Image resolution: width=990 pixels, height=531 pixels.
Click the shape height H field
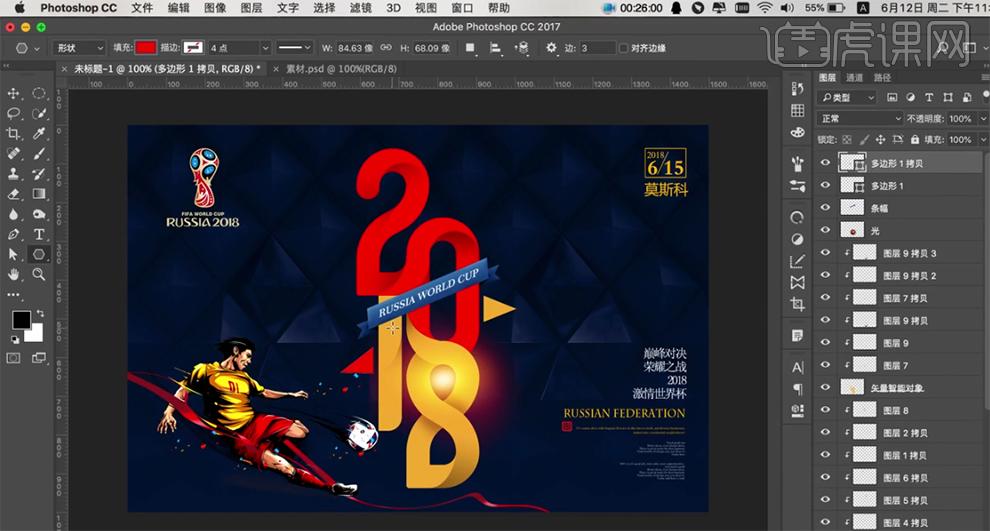(432, 48)
